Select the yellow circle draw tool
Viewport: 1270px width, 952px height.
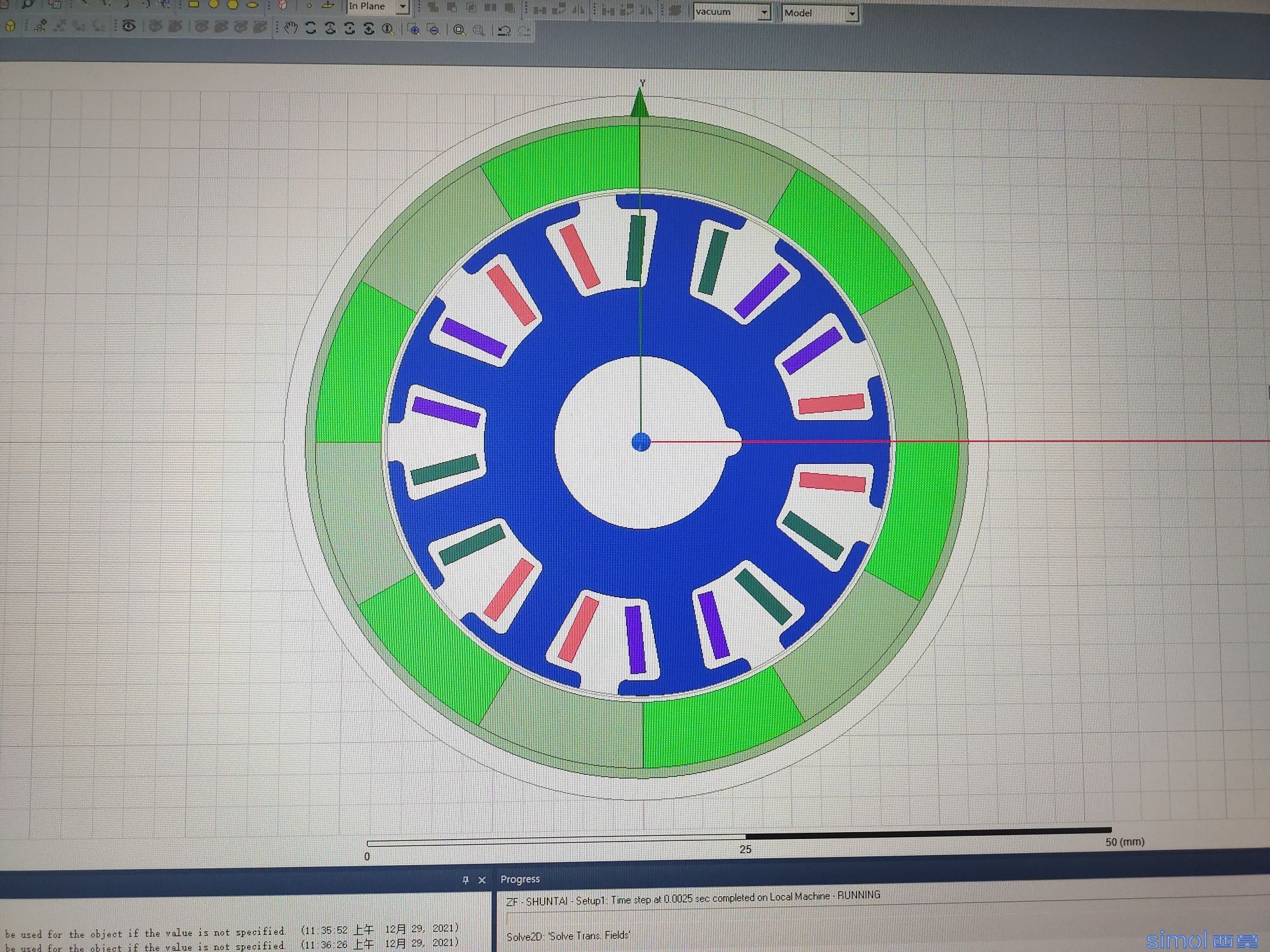click(213, 4)
